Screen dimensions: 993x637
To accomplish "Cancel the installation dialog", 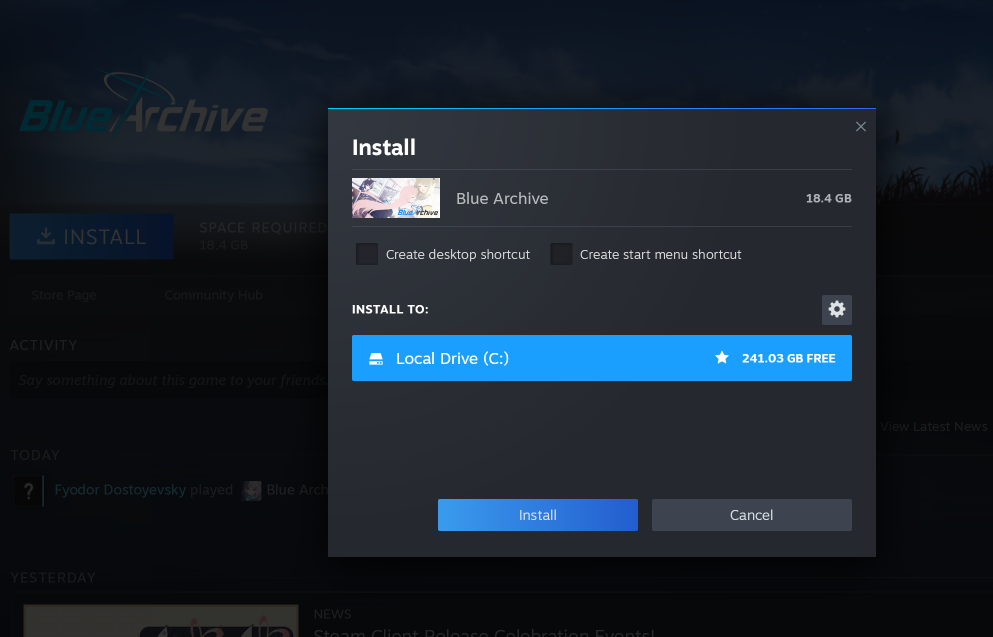I will 752,515.
